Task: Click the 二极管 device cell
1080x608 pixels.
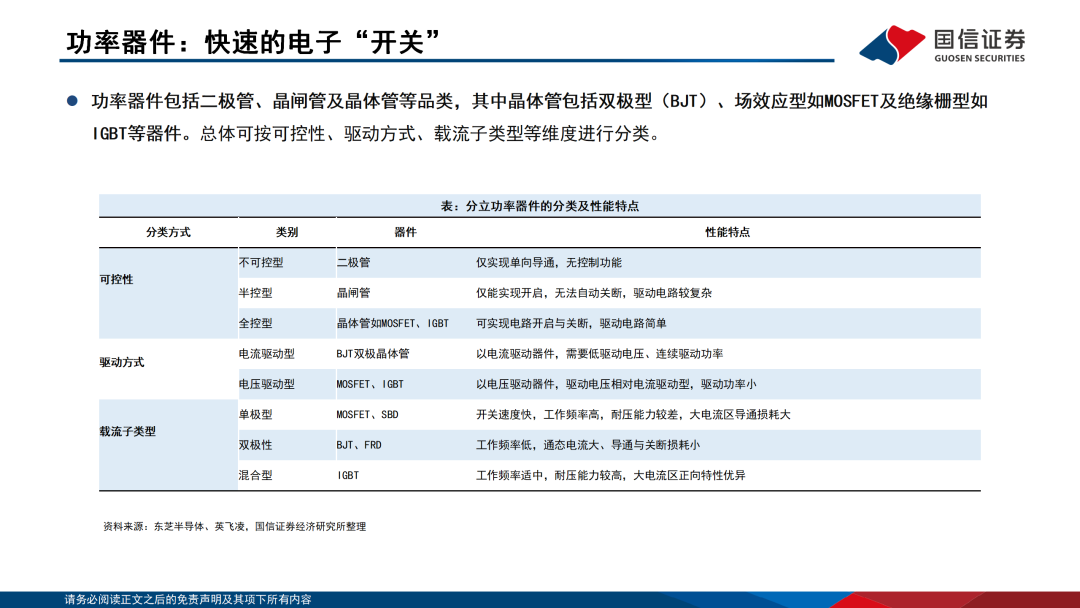Action: tap(353, 262)
